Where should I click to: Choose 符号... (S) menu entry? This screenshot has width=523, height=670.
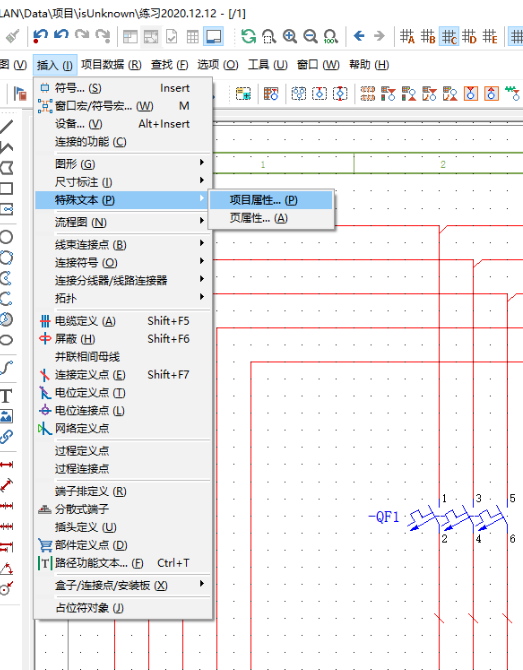point(123,88)
